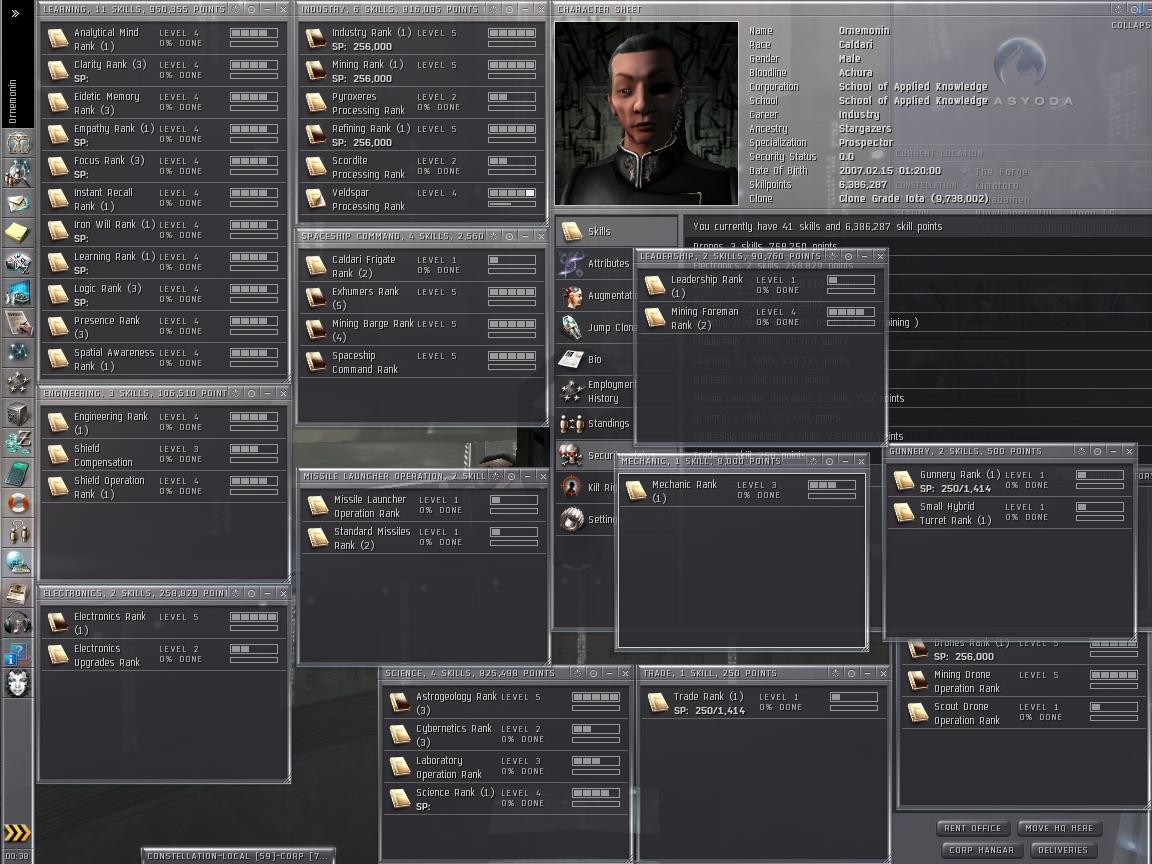Screen dimensions: 1152x864
Task: Open the globe browser icon in sidebar
Action: [18, 563]
